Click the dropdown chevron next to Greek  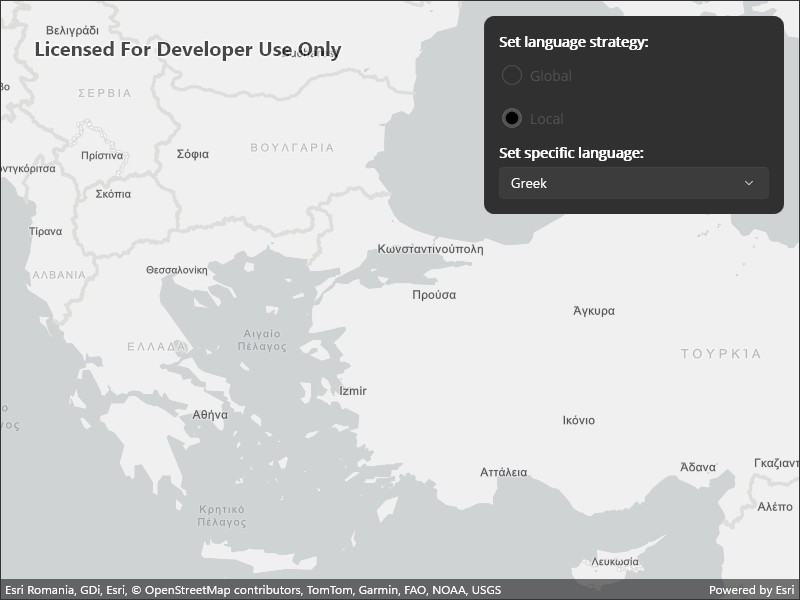pyautogui.click(x=748, y=183)
